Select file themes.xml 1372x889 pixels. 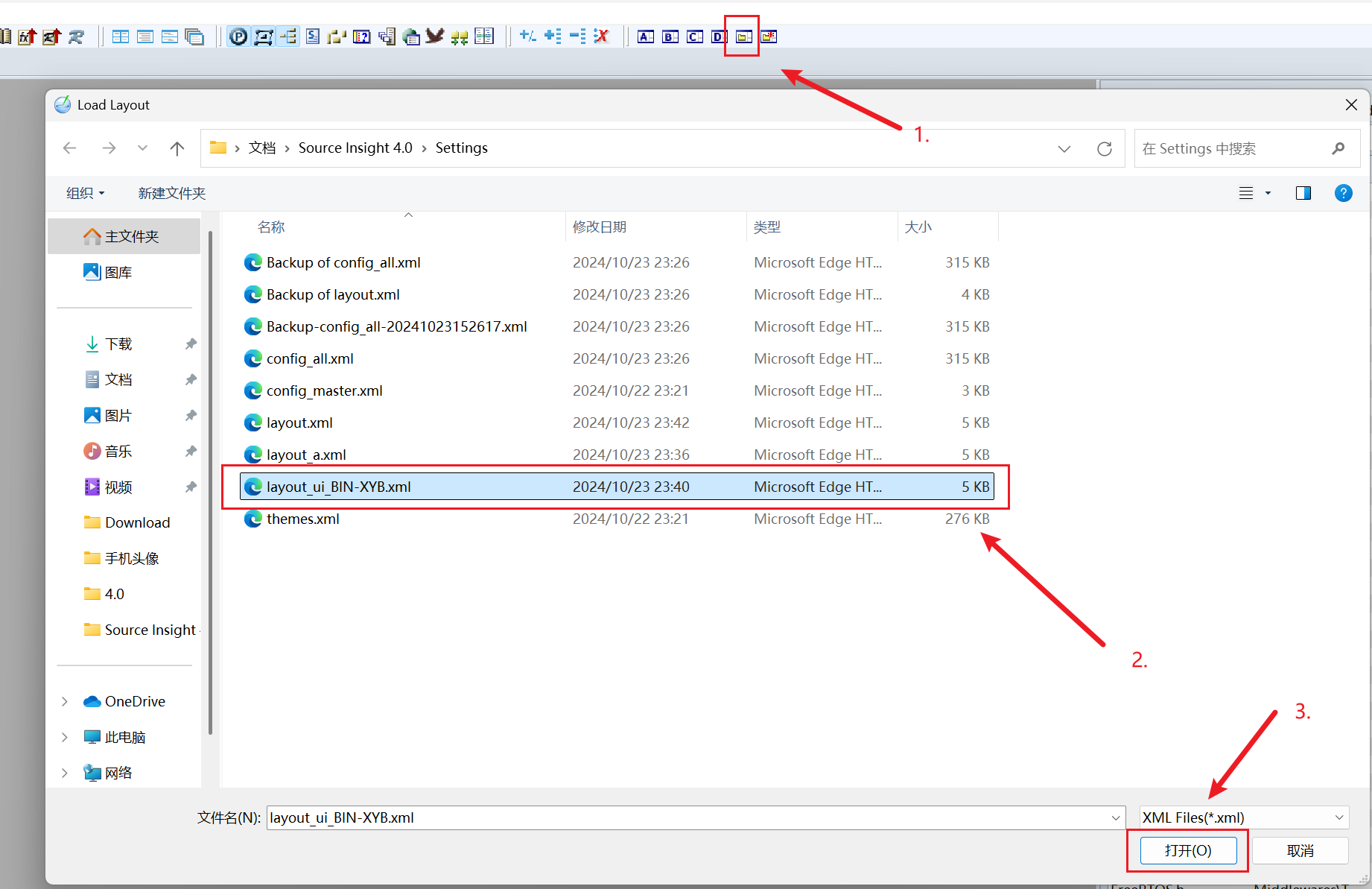click(617, 519)
